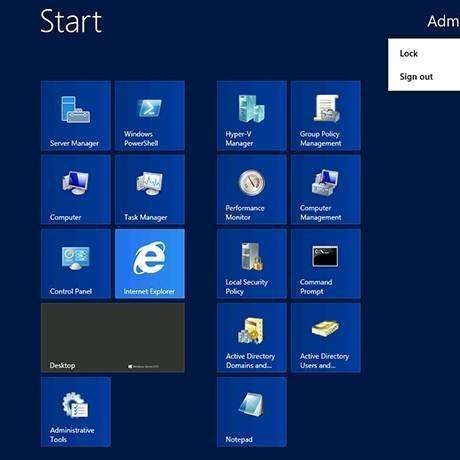Launch Internet Explorer tile
Image resolution: width=460 pixels, height=460 pixels.
click(150, 264)
